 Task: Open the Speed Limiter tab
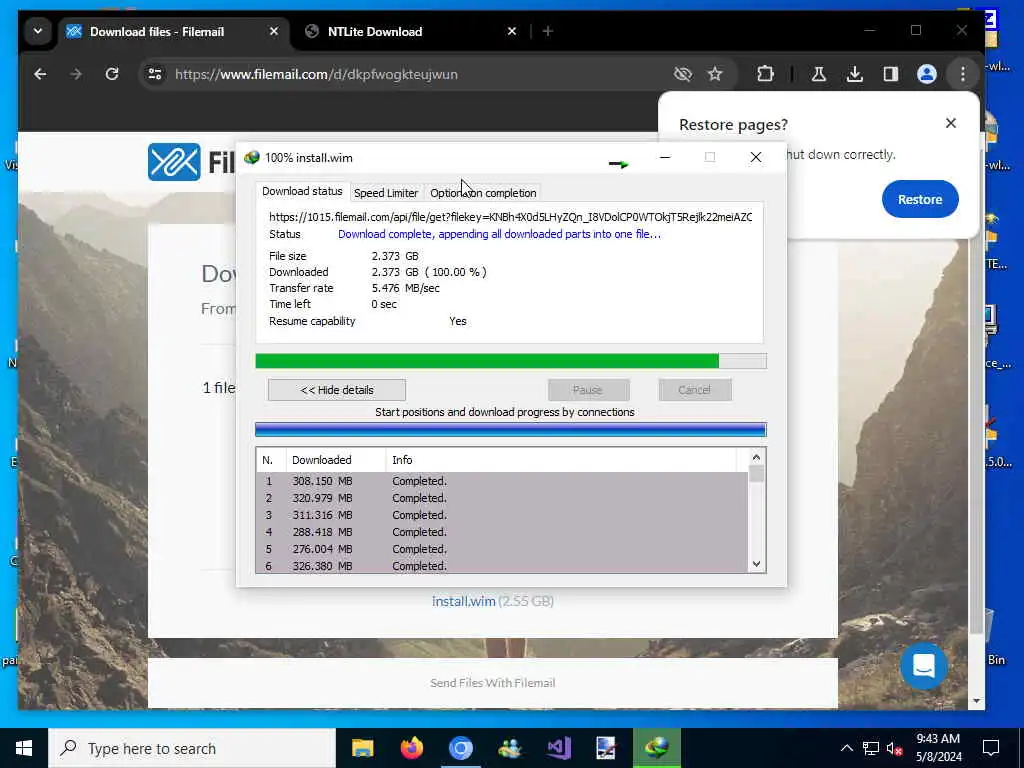point(386,193)
